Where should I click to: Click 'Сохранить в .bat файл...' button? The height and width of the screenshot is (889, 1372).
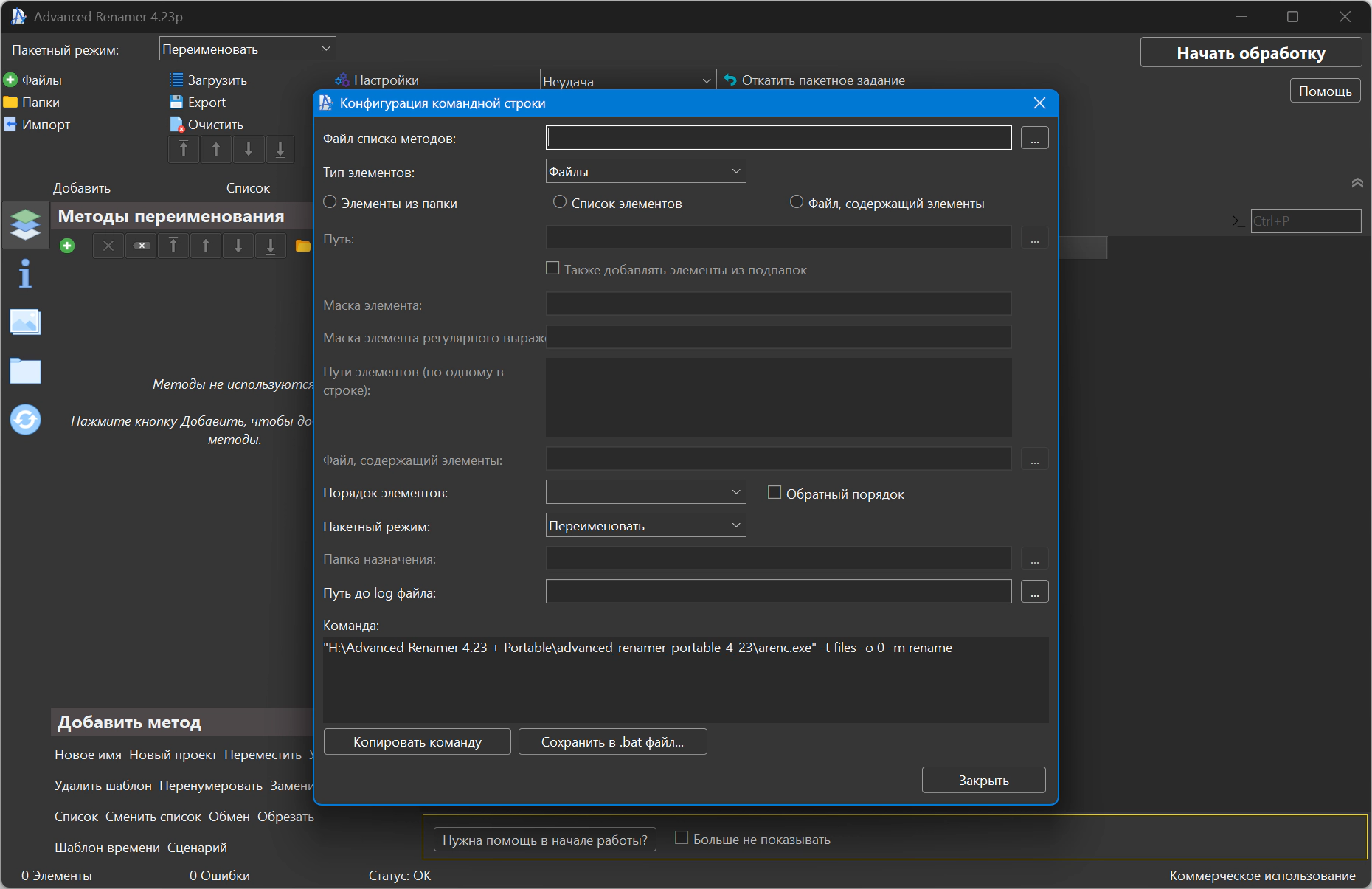pyautogui.click(x=612, y=741)
